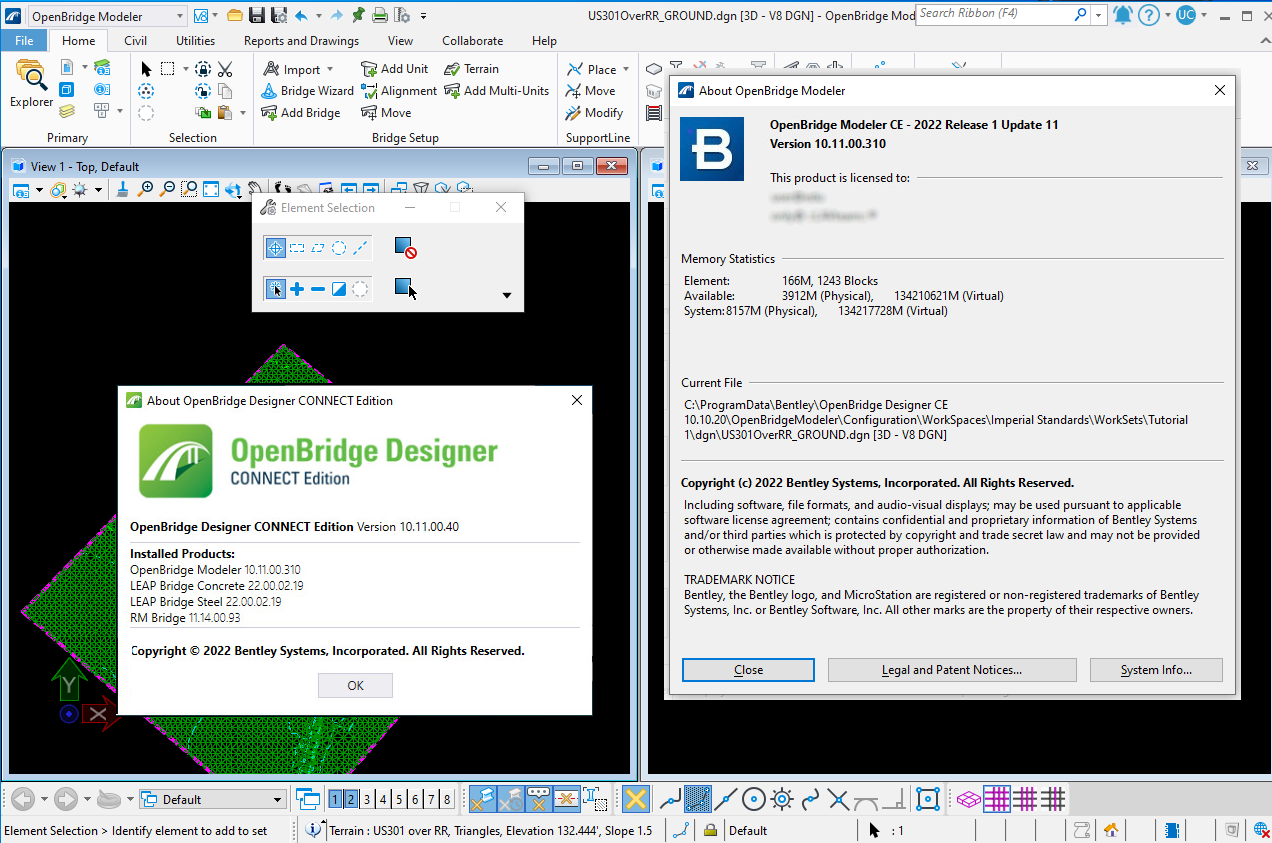Choose Circle selection method in Element Selection

339,247
